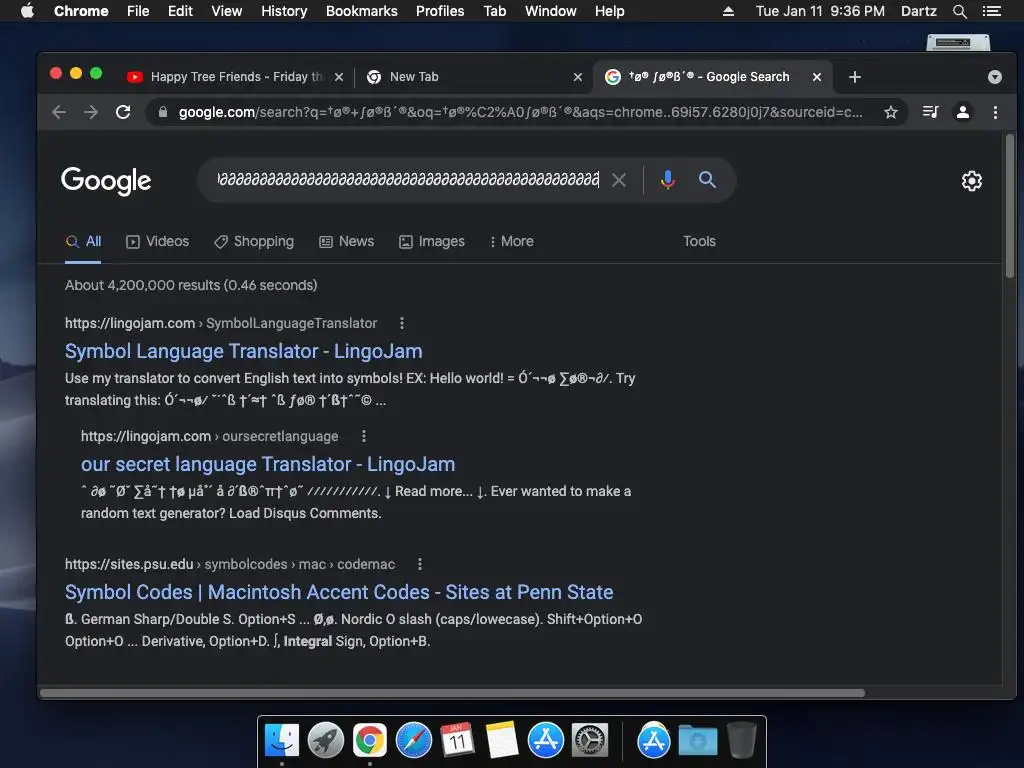1024x768 pixels.
Task: Open Google quick settings gear
Action: (x=972, y=181)
